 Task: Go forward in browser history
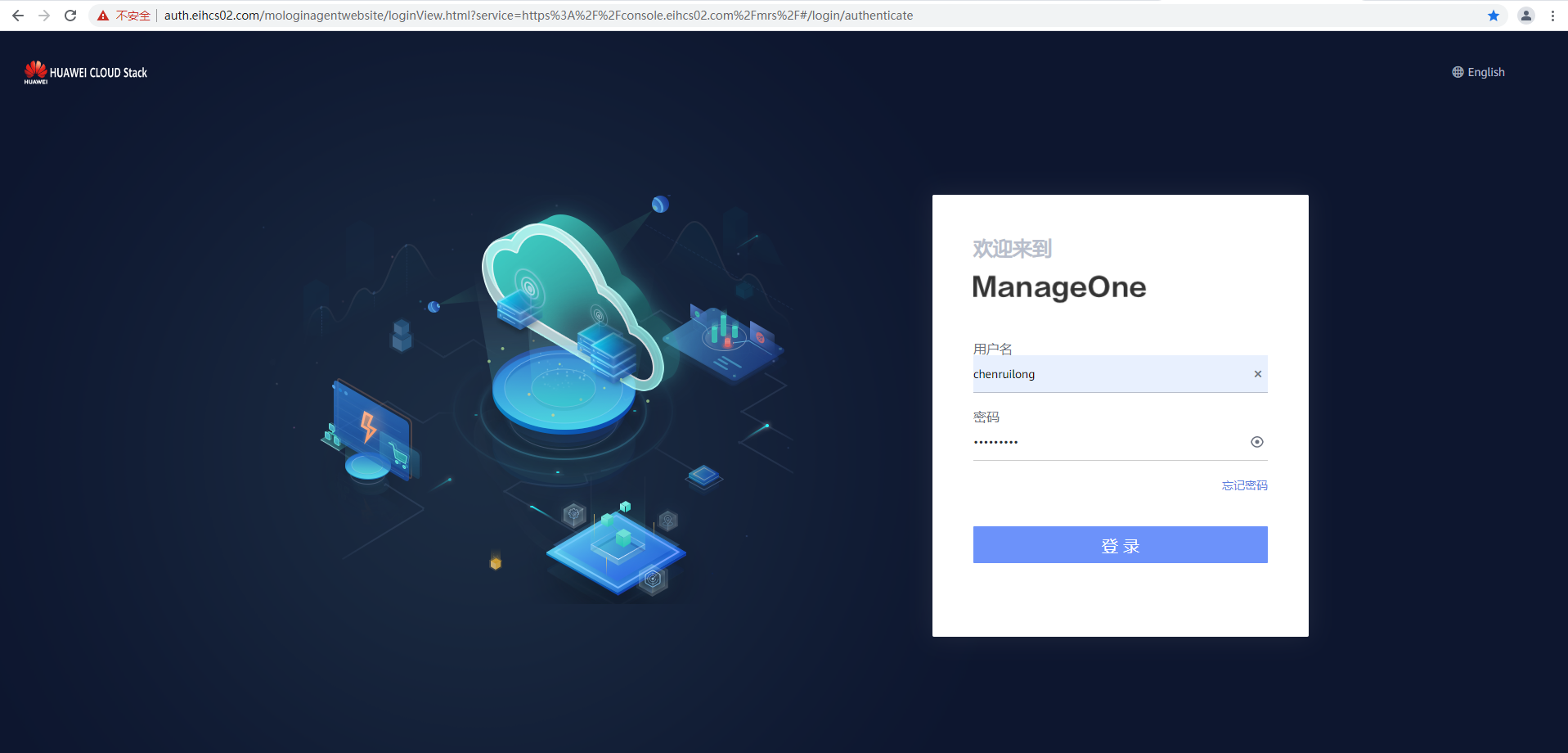44,16
